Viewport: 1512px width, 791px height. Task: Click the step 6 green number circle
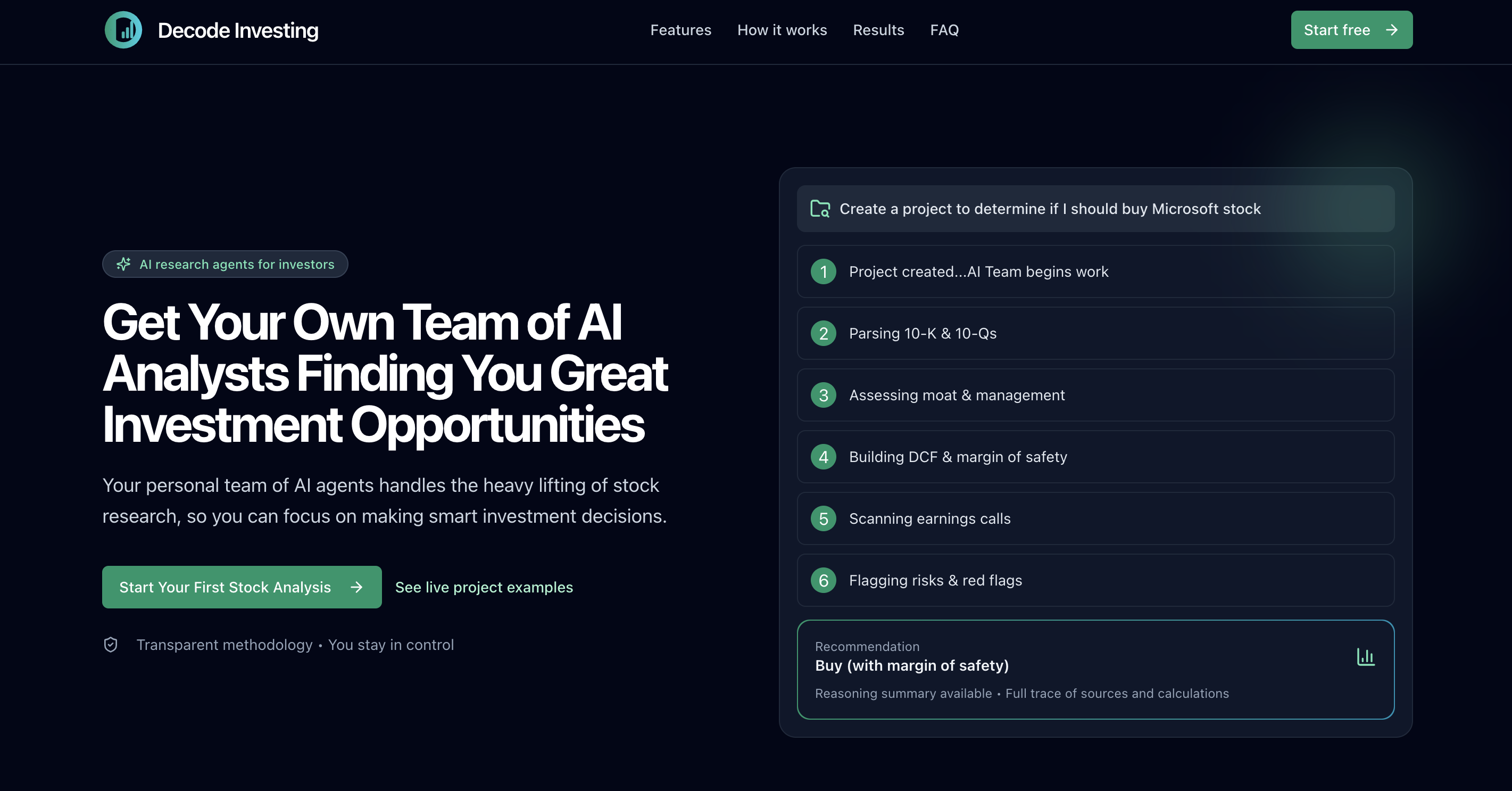[823, 581]
